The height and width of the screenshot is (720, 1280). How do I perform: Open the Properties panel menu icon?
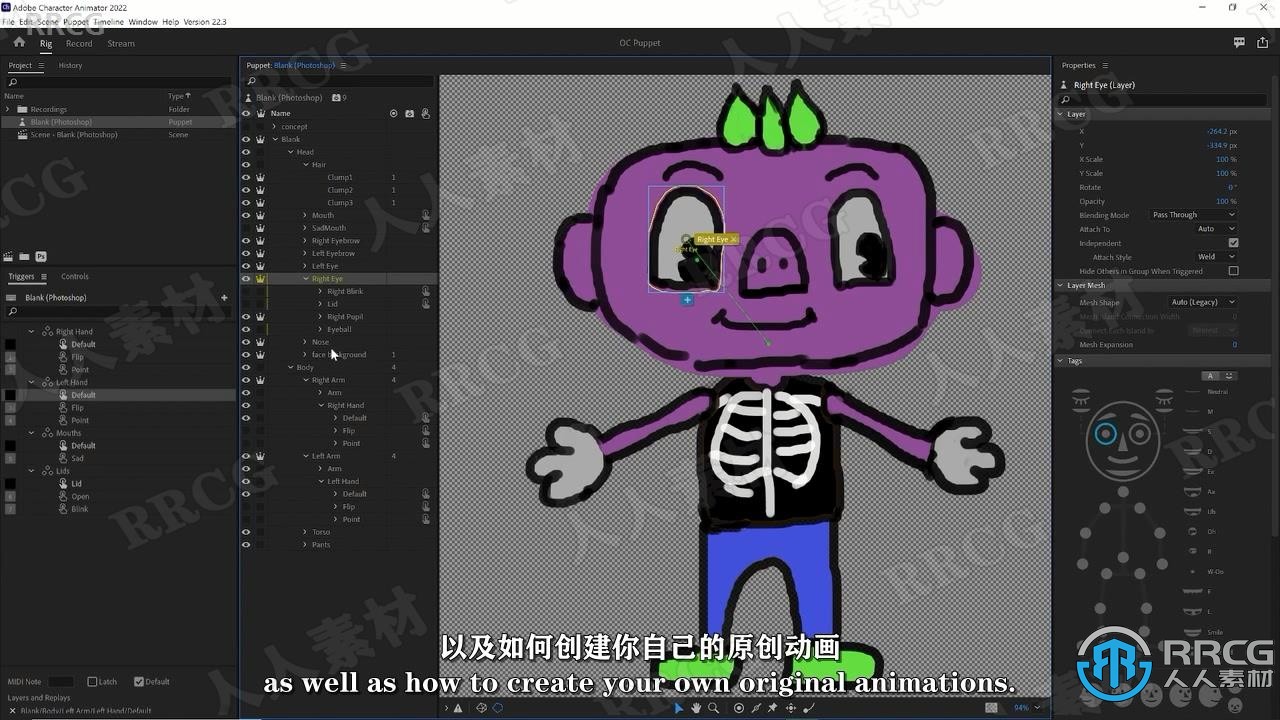(x=1103, y=66)
